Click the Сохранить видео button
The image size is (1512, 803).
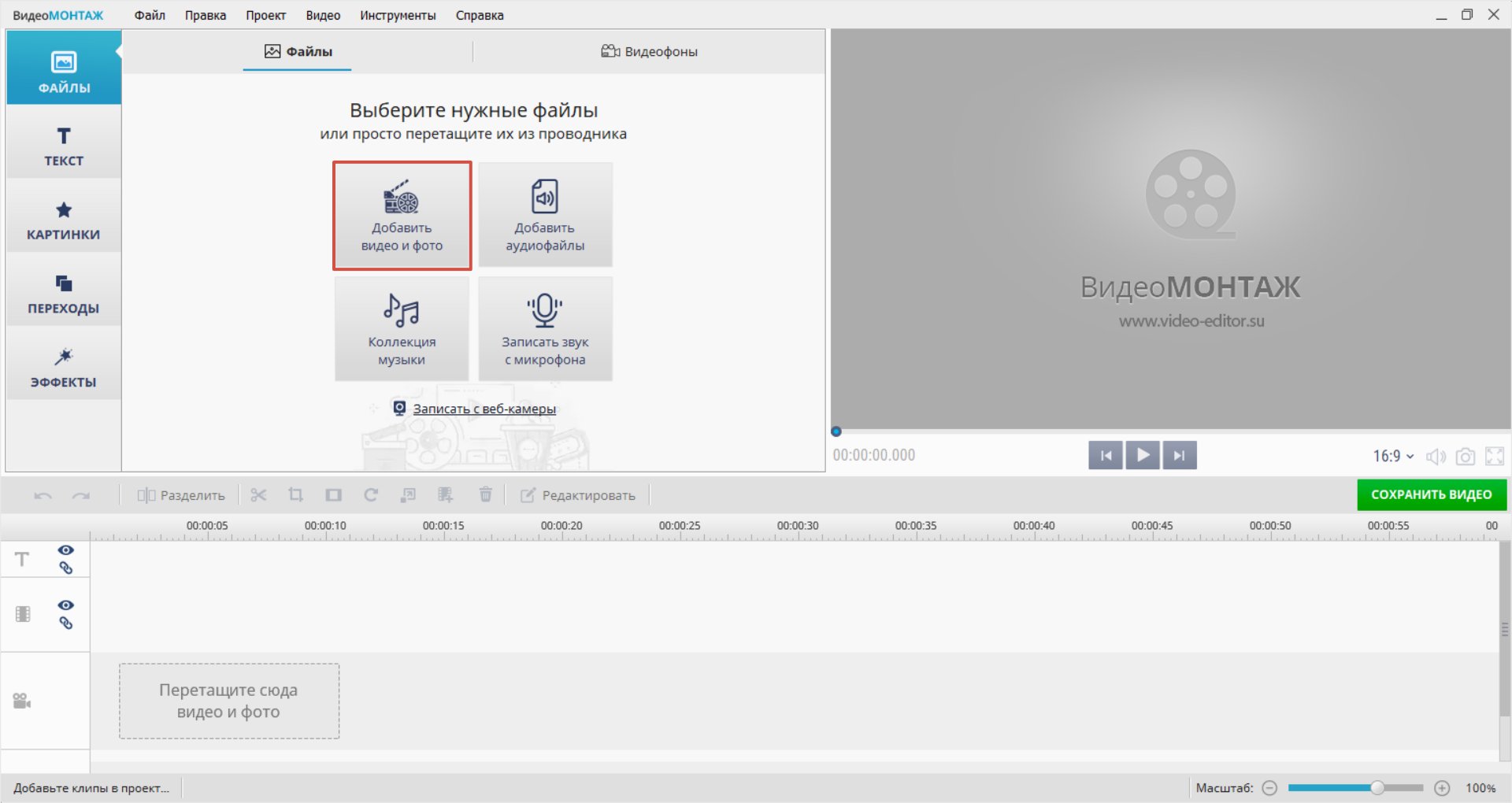tap(1431, 495)
